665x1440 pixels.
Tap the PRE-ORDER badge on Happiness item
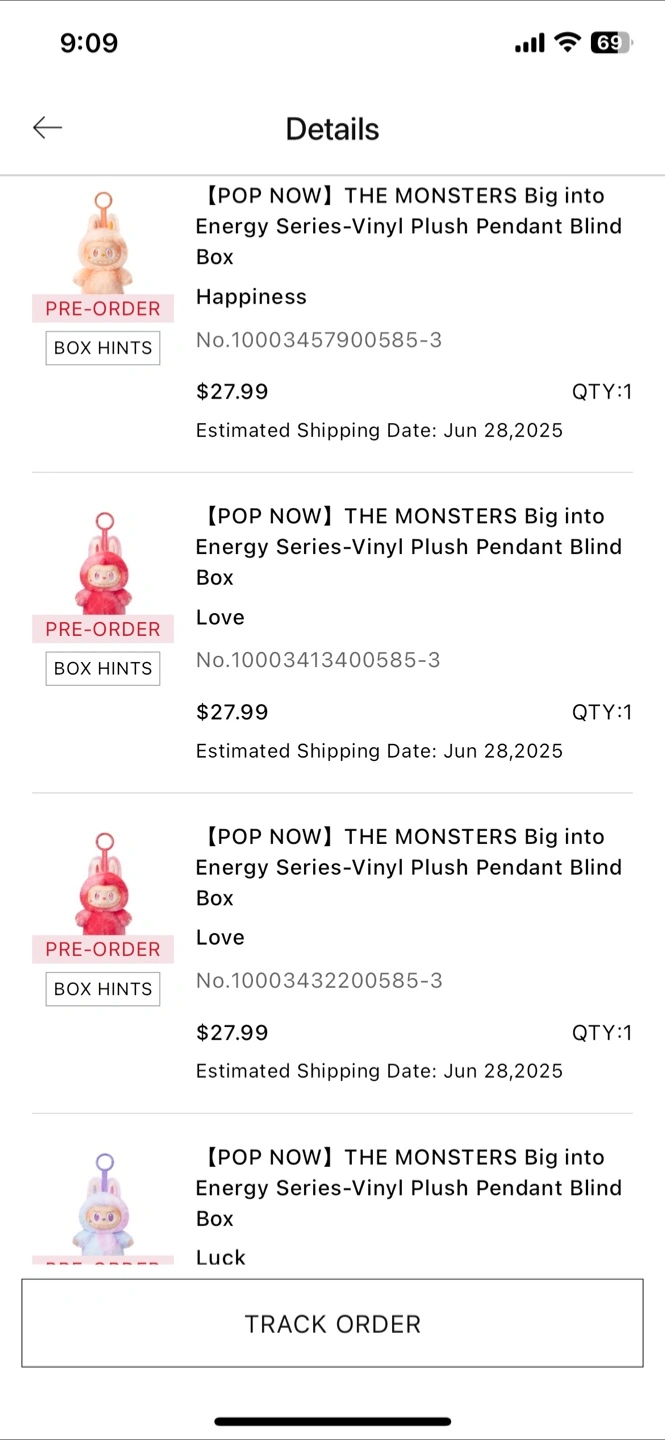103,308
